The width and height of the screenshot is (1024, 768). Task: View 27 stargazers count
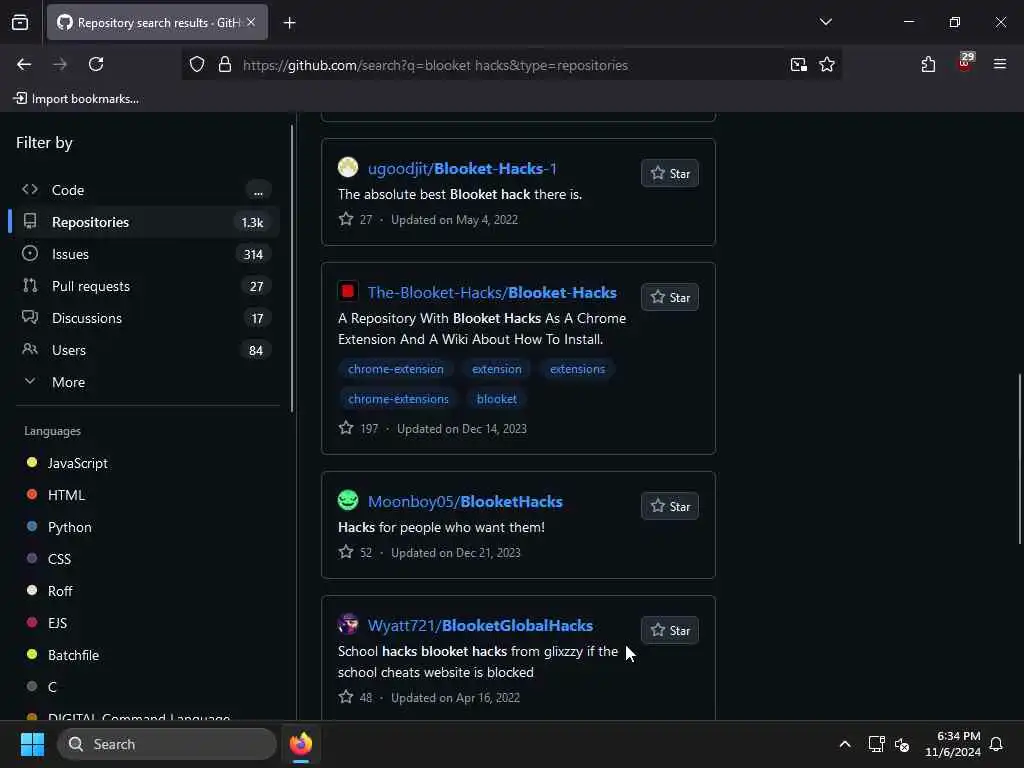[x=355, y=219]
